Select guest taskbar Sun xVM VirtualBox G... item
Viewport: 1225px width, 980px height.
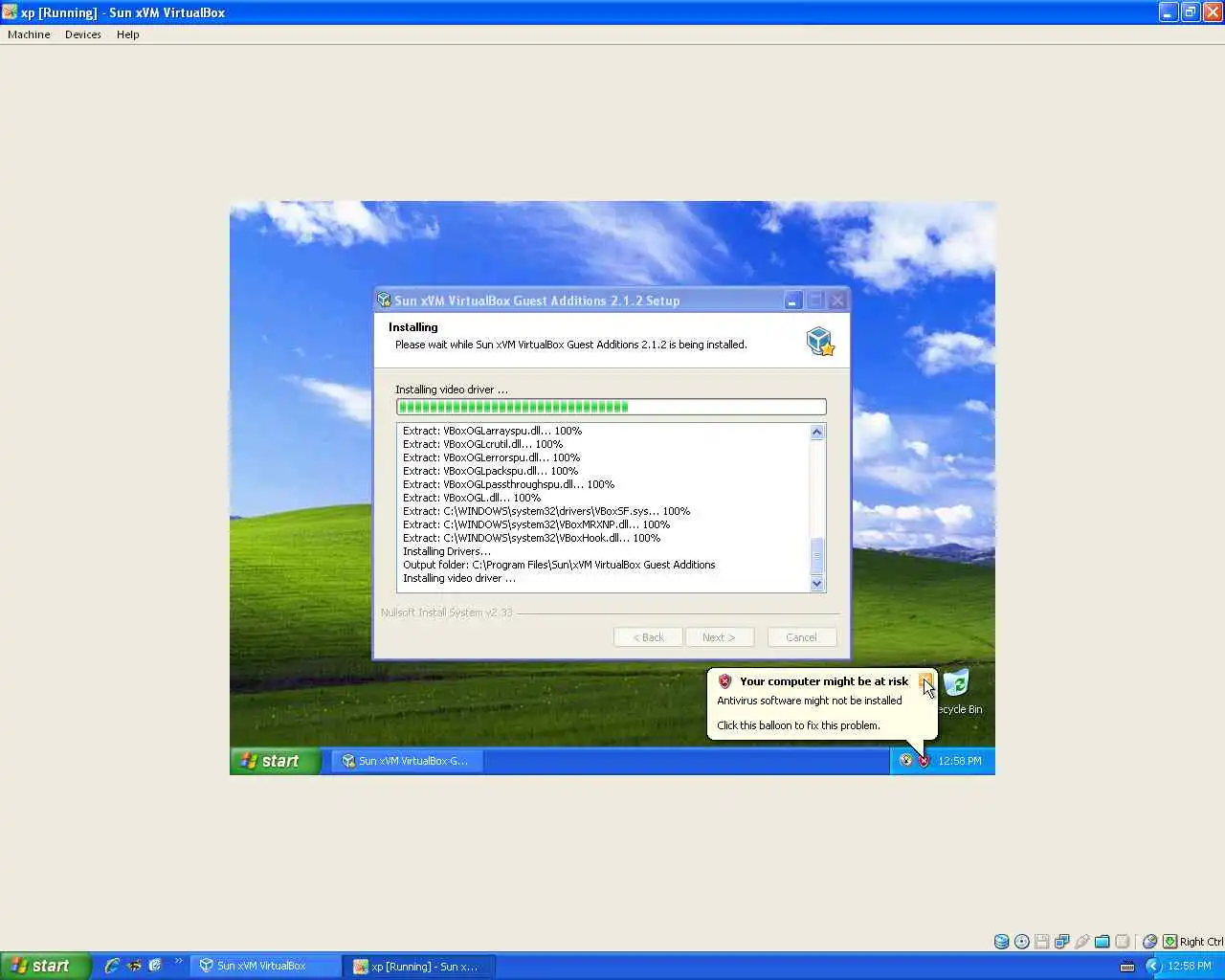(x=407, y=761)
